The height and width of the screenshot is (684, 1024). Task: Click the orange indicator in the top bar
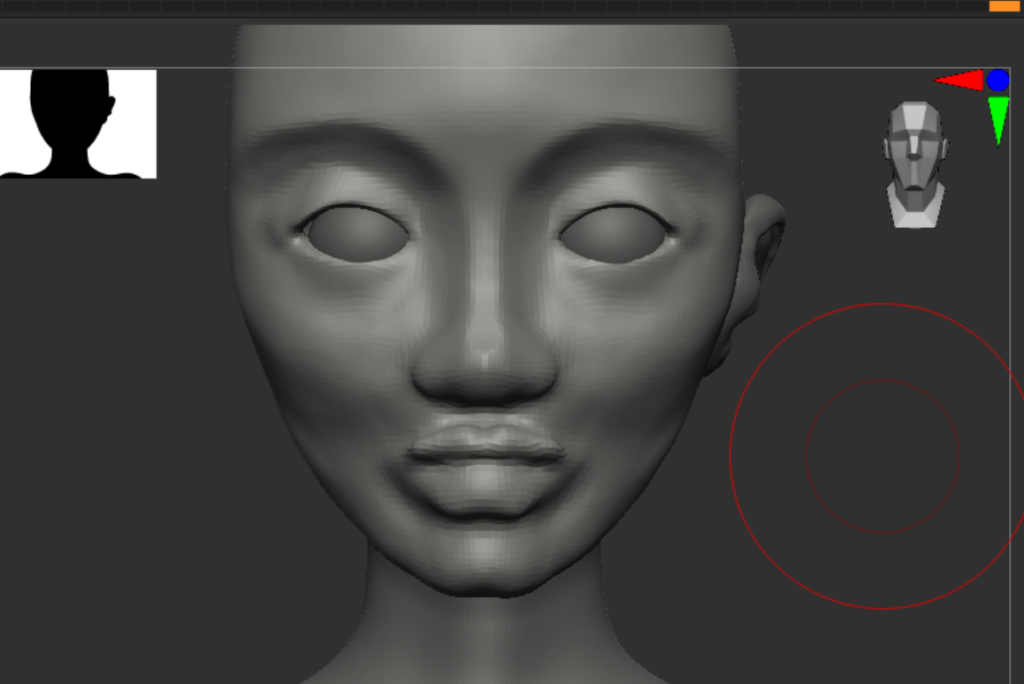click(x=1003, y=6)
